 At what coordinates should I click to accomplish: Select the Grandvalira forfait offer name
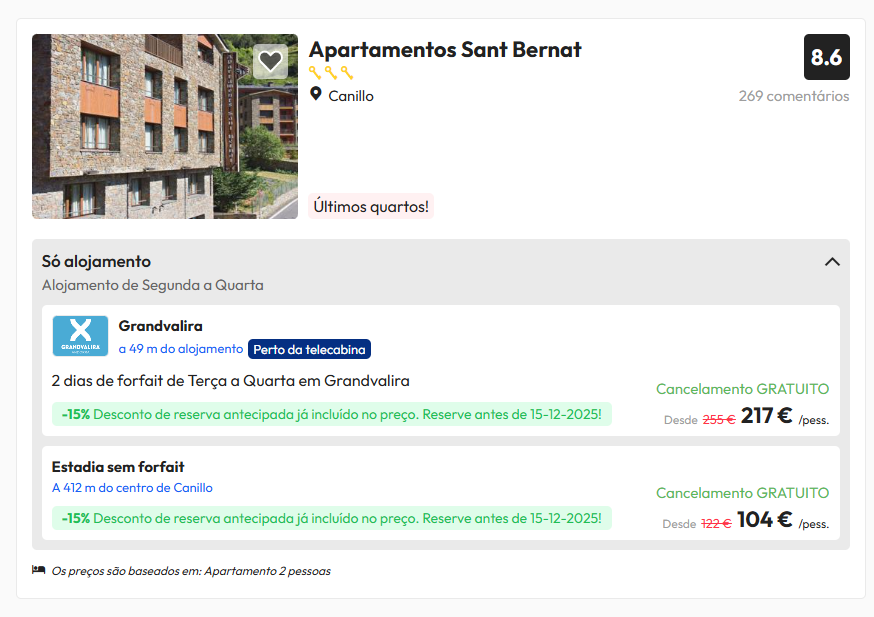[x=160, y=326]
